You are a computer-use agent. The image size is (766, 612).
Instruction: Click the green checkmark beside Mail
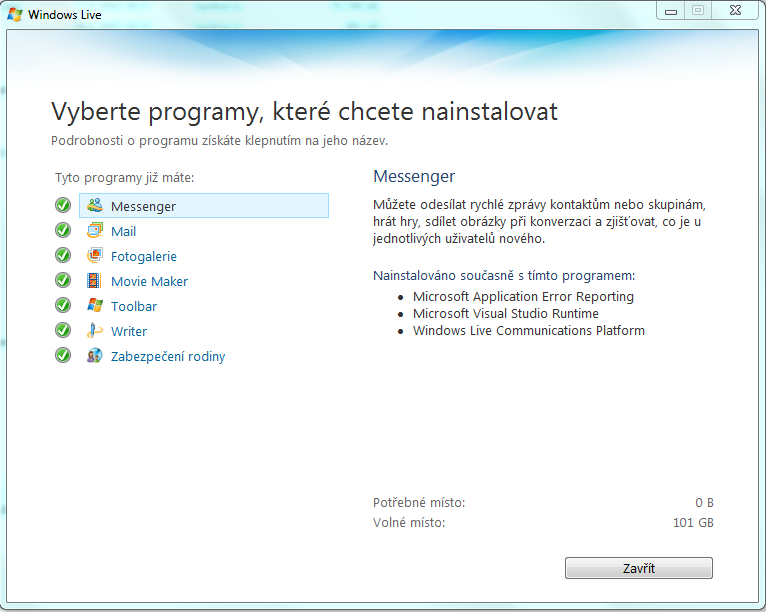tap(63, 230)
